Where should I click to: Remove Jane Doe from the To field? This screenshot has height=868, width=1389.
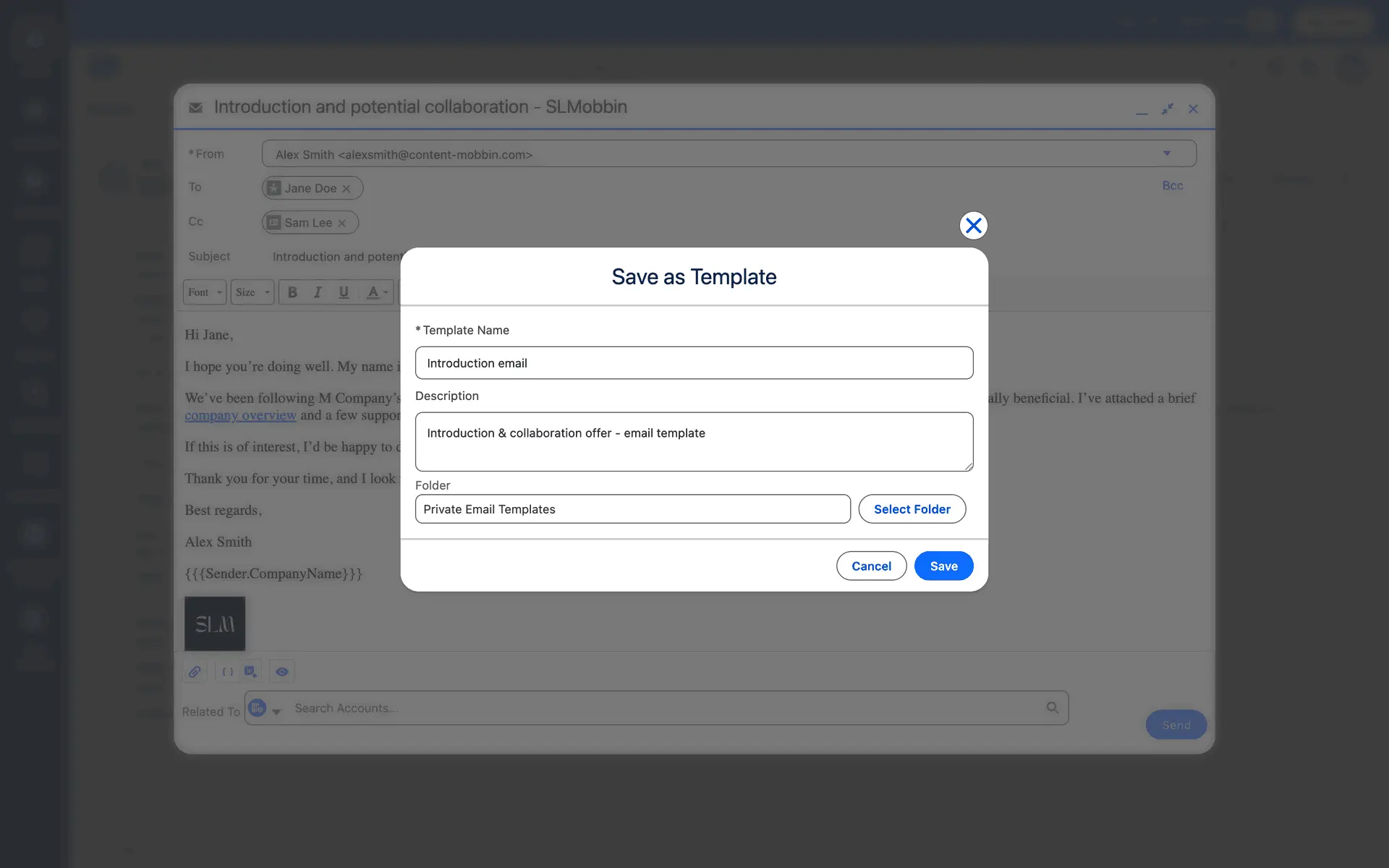[347, 189]
